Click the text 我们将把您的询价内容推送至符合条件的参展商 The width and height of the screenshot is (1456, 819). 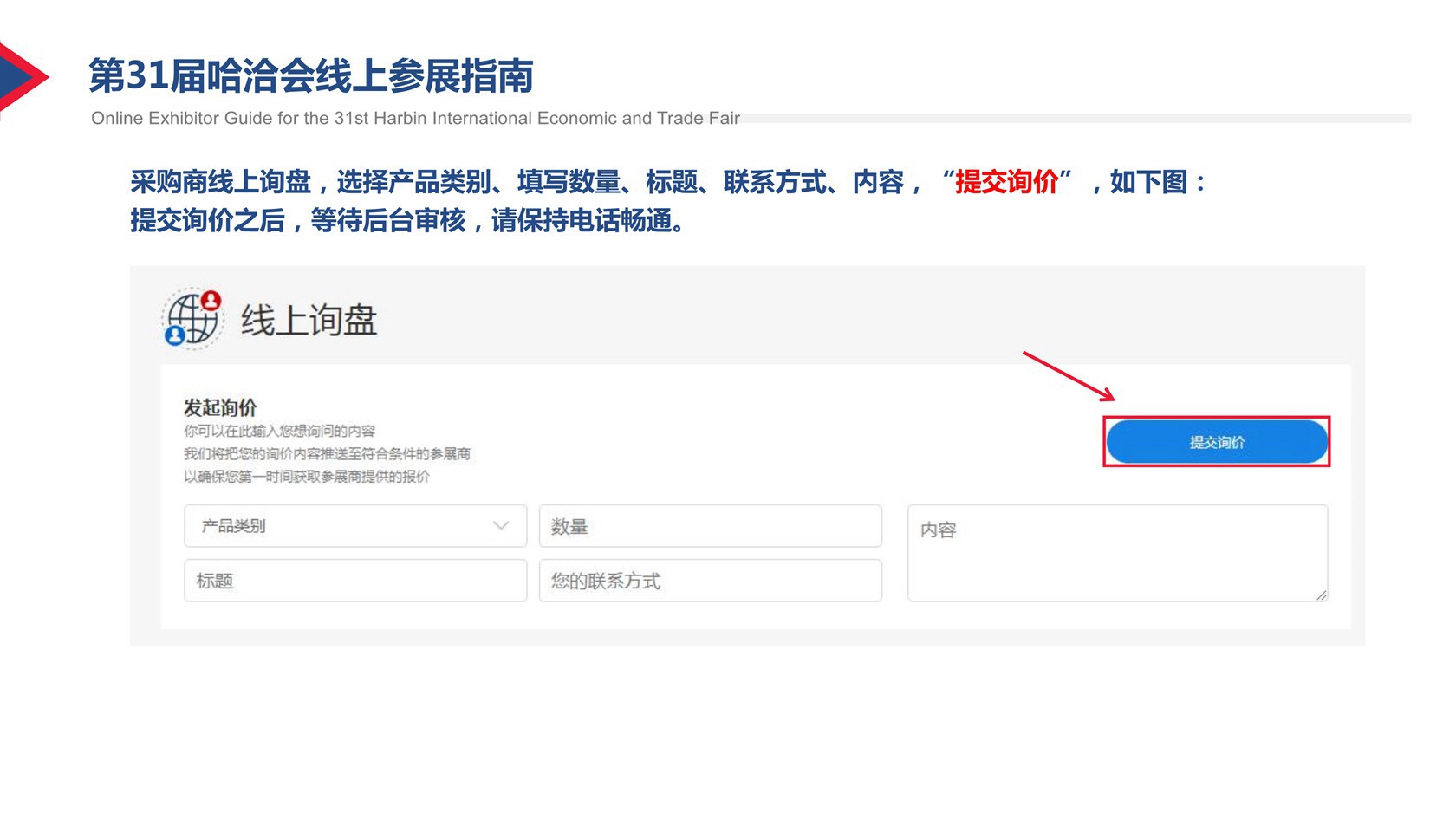click(x=327, y=453)
